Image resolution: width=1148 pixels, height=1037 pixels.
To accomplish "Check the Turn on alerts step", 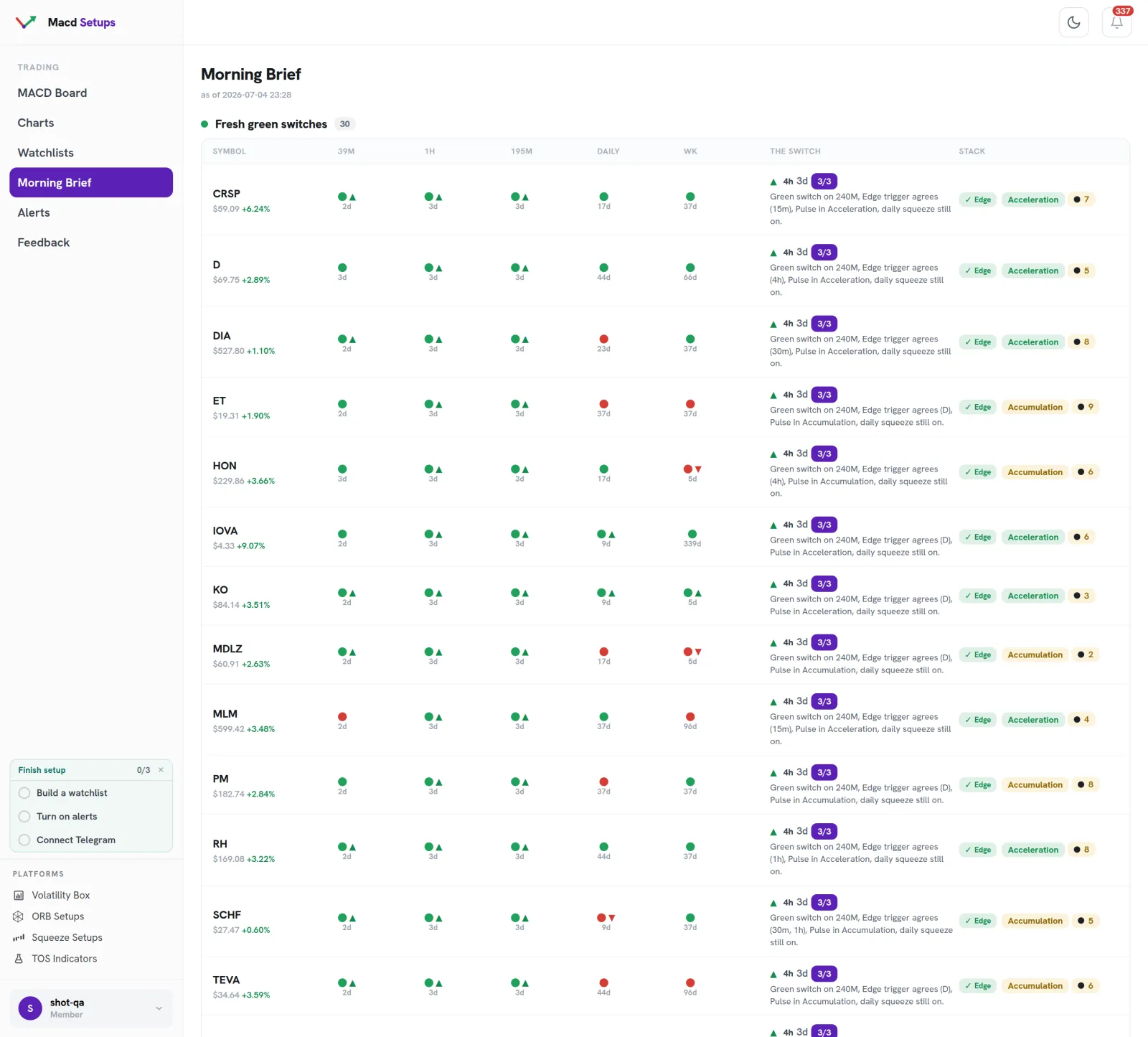I will point(24,817).
